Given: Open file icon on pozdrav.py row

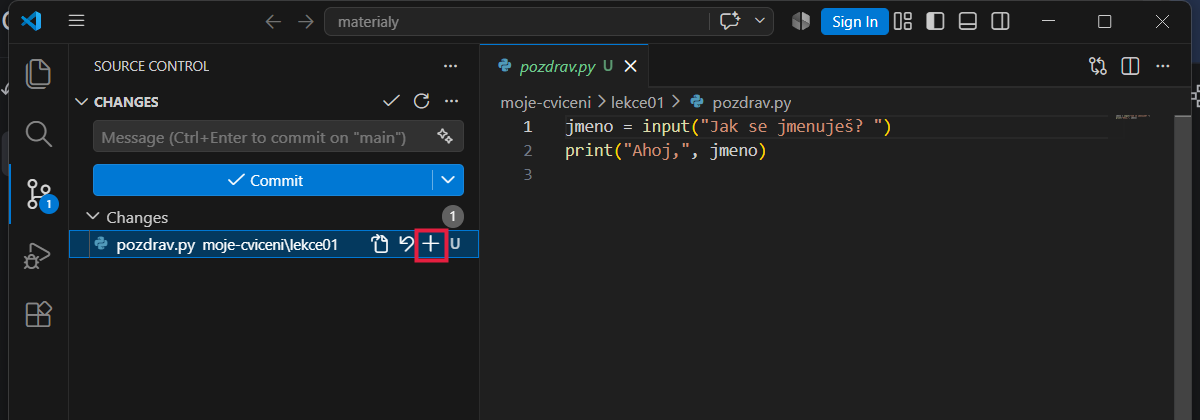Looking at the screenshot, I should pyautogui.click(x=380, y=244).
